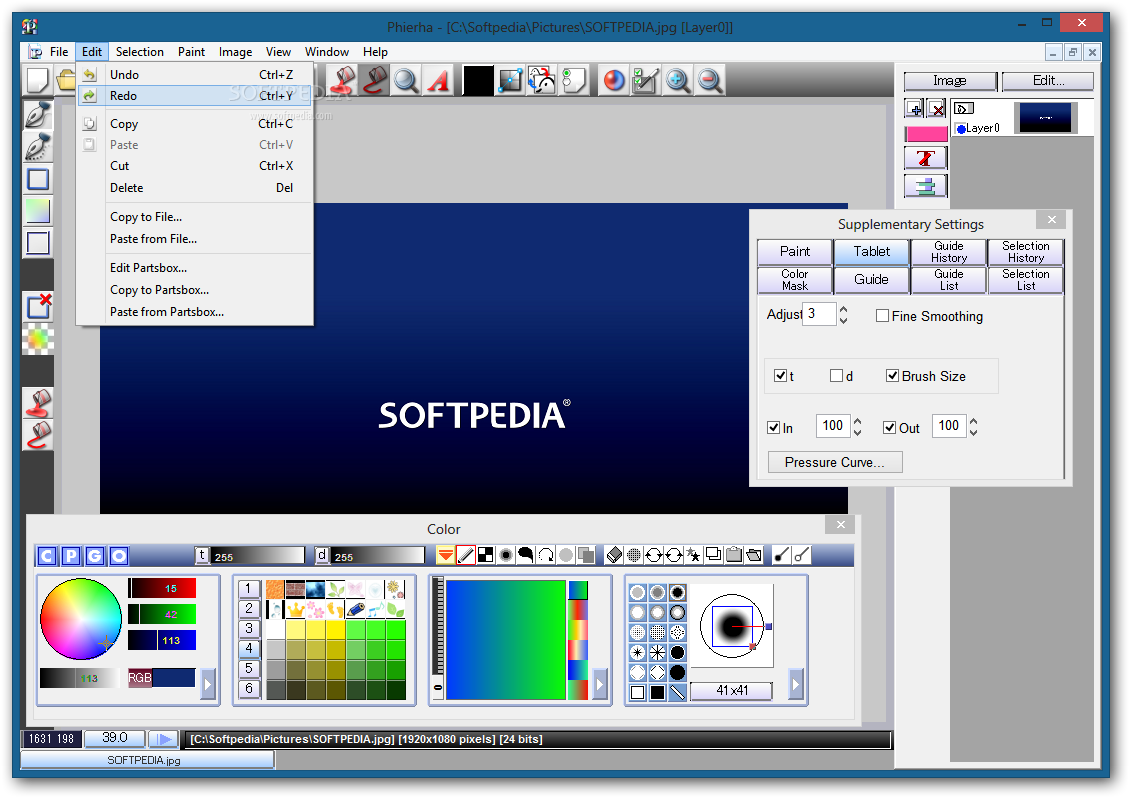Viewport: 1130px width, 798px height.
Task: Click the red T text layer icon
Action: (926, 158)
